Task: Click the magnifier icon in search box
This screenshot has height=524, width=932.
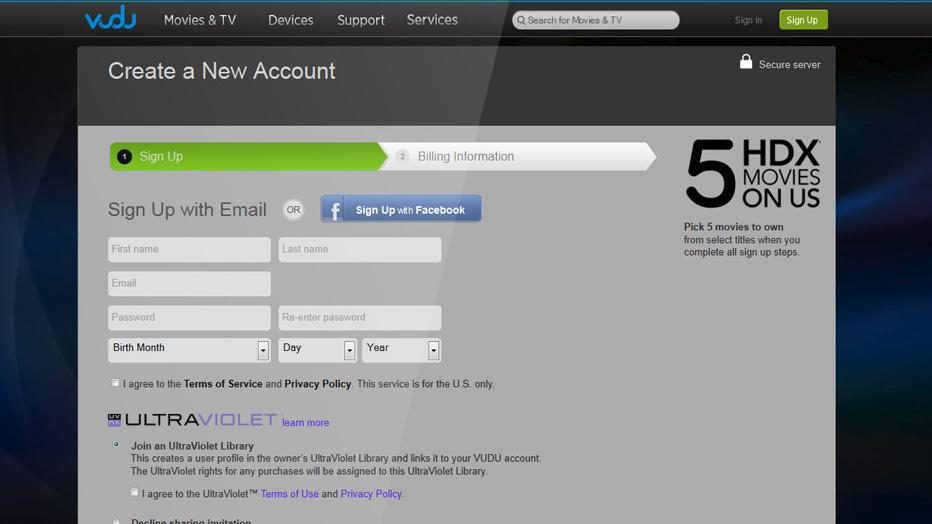Action: (x=521, y=20)
